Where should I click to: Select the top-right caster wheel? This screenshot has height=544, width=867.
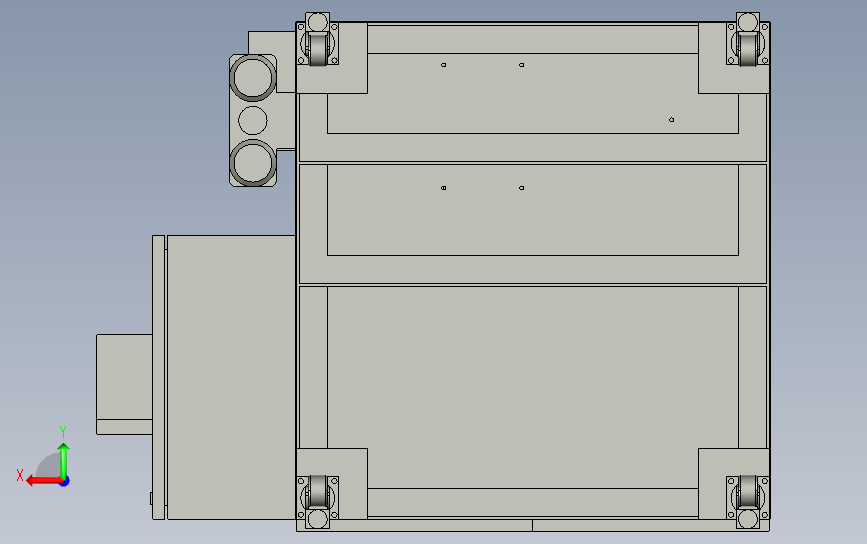pyautogui.click(x=748, y=49)
